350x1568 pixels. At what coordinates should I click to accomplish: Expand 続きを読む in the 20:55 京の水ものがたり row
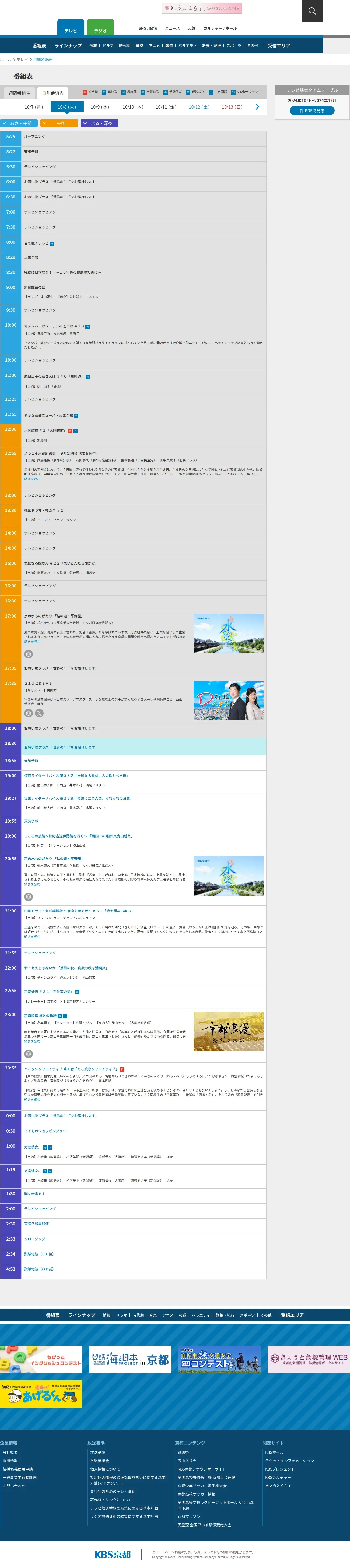point(32,884)
